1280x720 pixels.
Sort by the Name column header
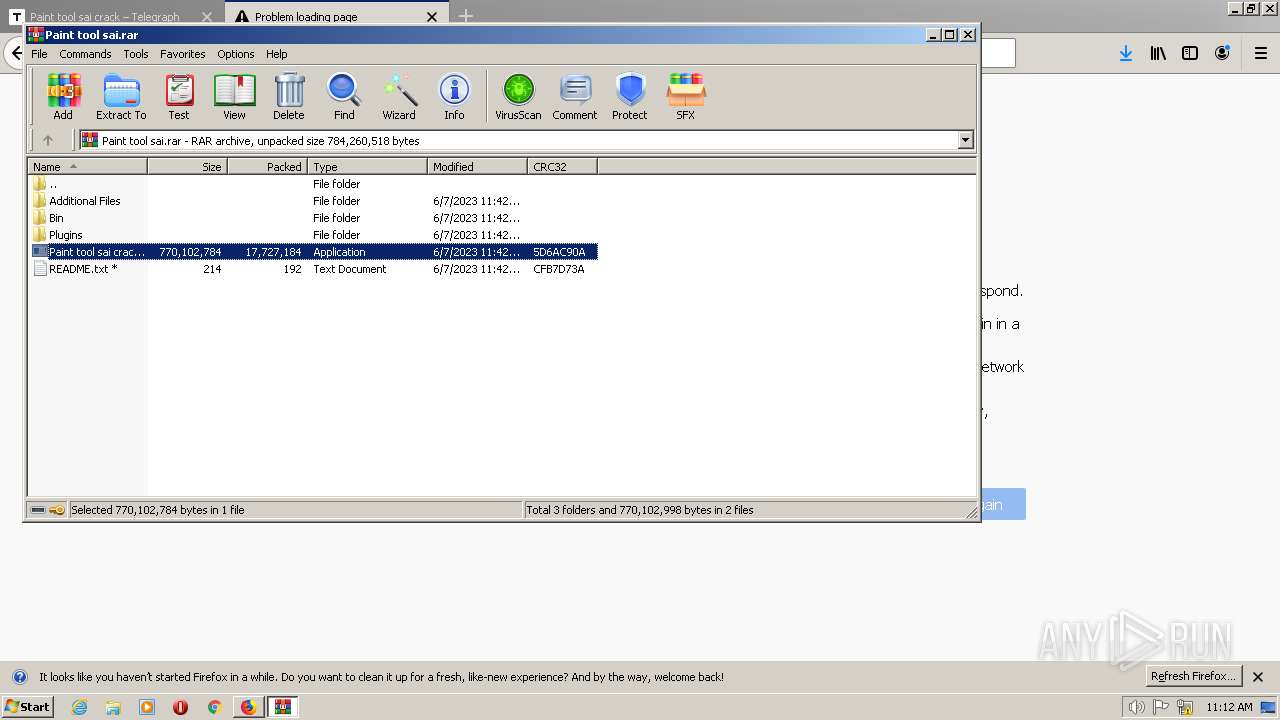pos(88,167)
